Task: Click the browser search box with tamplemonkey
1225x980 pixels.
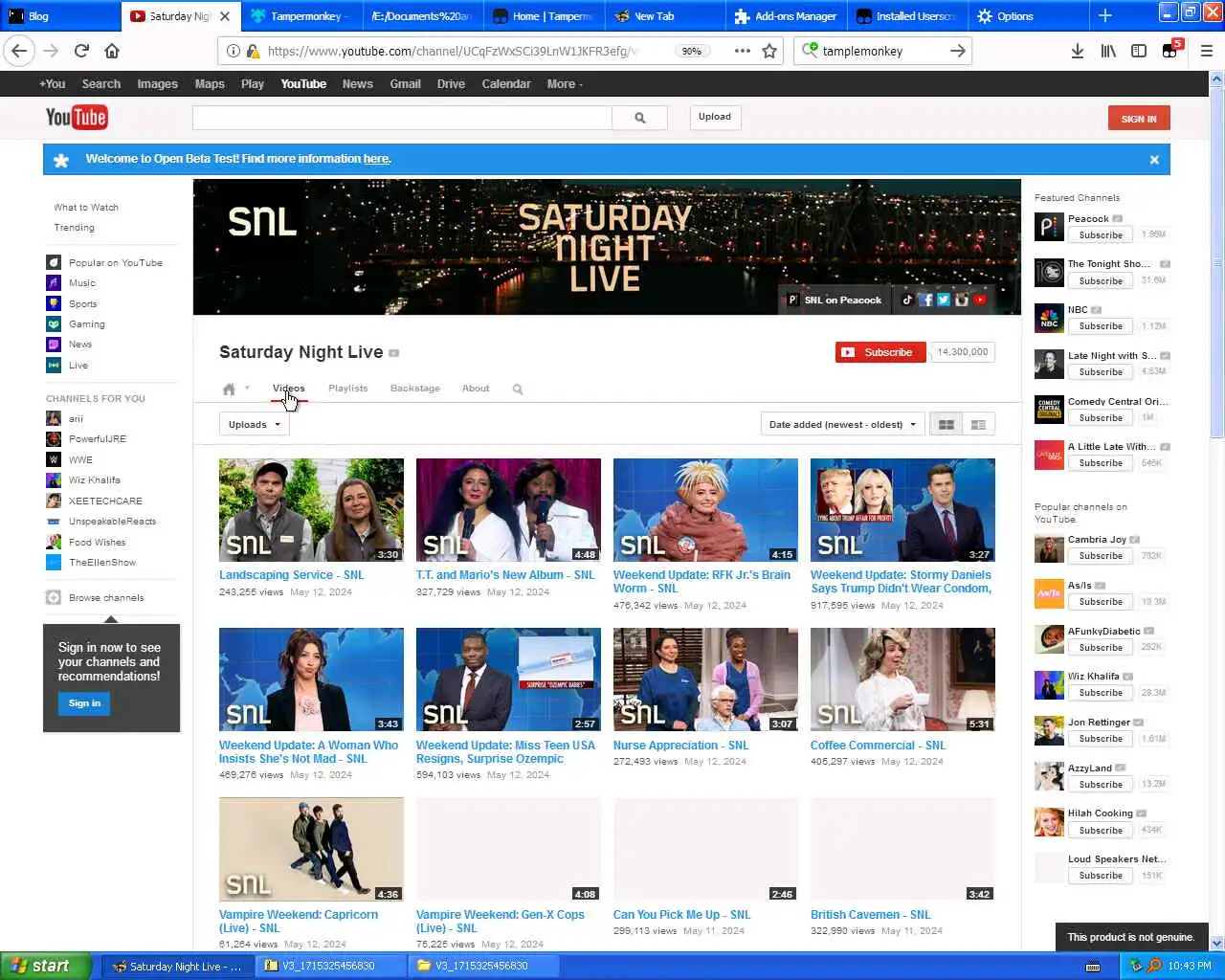Action: coord(882,51)
